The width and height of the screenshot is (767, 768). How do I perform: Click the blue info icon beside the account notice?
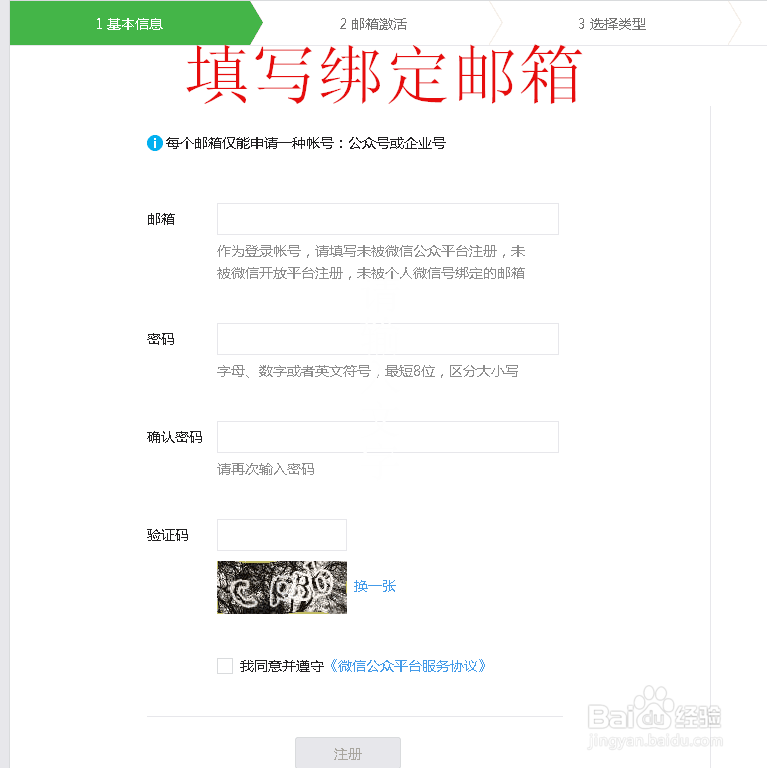(x=154, y=143)
